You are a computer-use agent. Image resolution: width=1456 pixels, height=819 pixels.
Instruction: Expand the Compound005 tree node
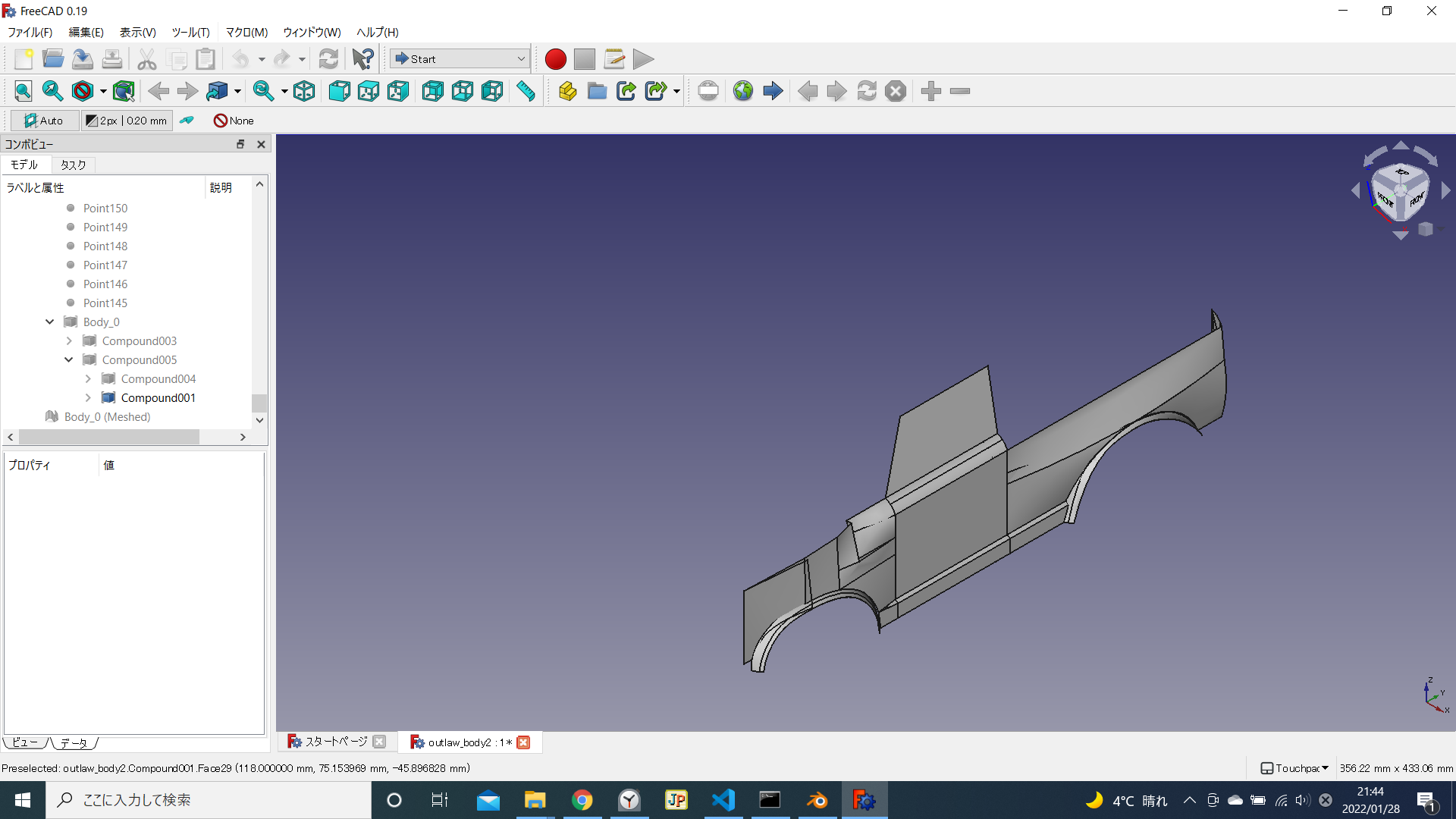pyautogui.click(x=67, y=359)
